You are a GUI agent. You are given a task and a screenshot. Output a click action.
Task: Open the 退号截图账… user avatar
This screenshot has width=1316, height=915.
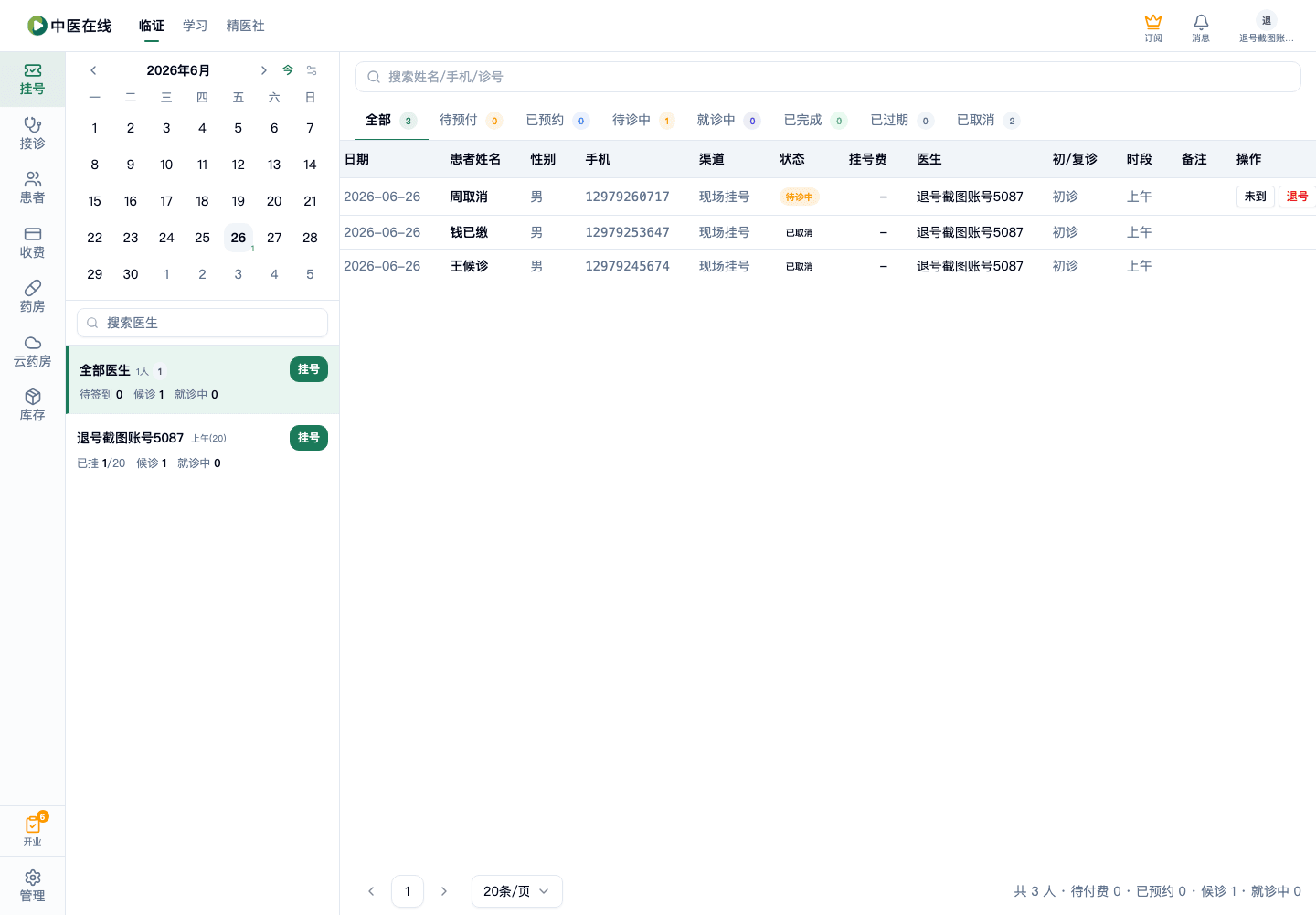pyautogui.click(x=1267, y=27)
